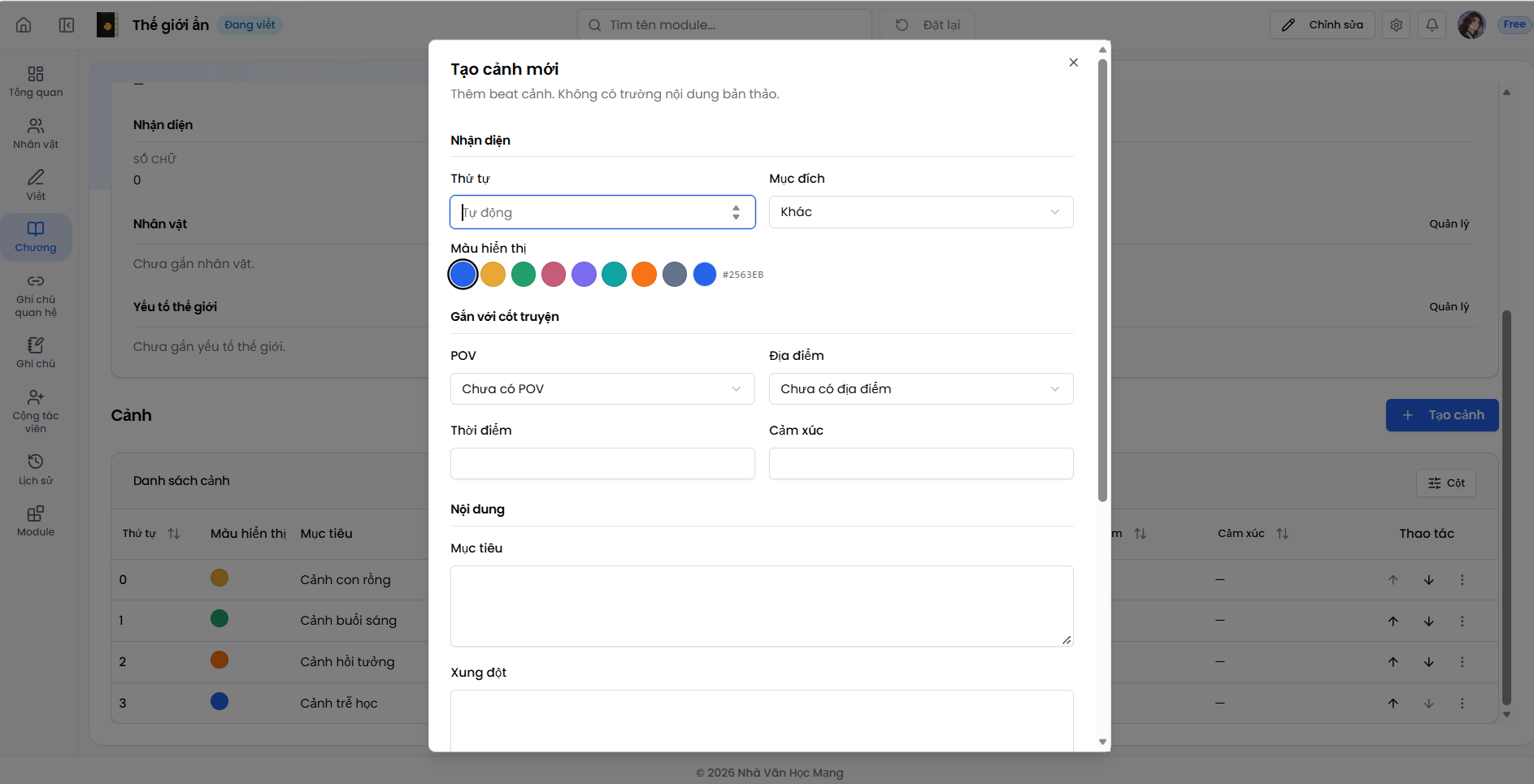Open the Ghi chú sidebar item
Image resolution: width=1534 pixels, height=784 pixels.
pos(36,353)
